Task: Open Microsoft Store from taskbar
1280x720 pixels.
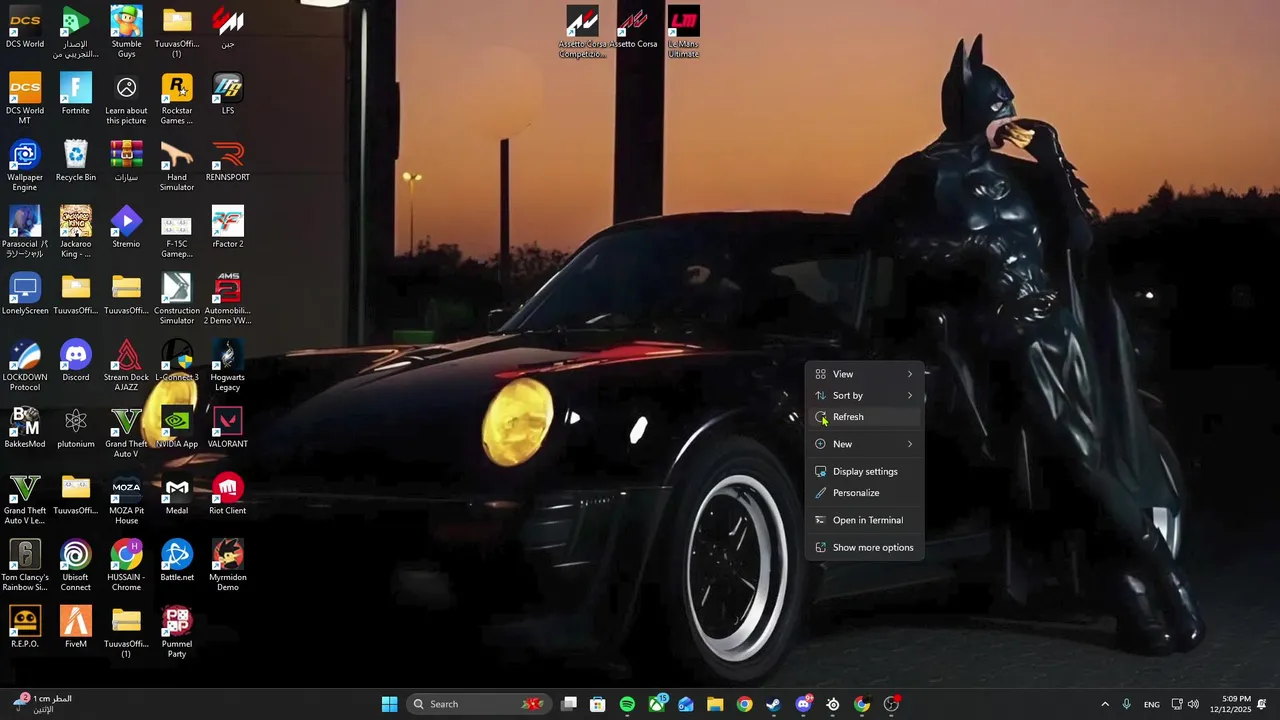Action: coord(598,704)
